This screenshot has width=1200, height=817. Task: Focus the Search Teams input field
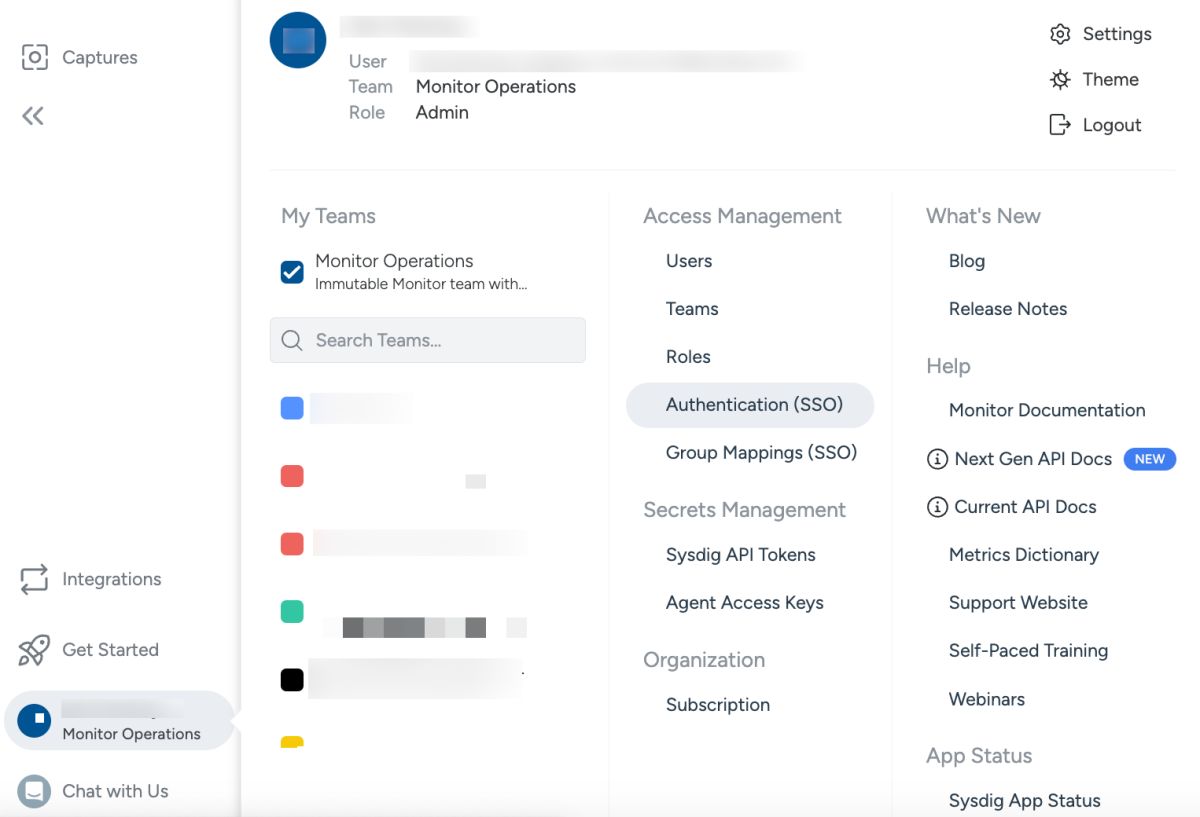pyautogui.click(x=428, y=340)
